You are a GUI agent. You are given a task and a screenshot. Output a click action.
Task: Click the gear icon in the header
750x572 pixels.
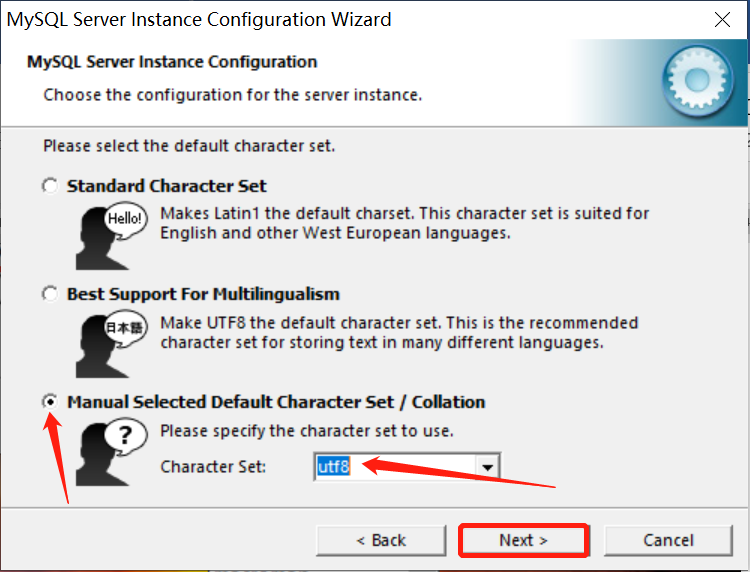coord(697,80)
